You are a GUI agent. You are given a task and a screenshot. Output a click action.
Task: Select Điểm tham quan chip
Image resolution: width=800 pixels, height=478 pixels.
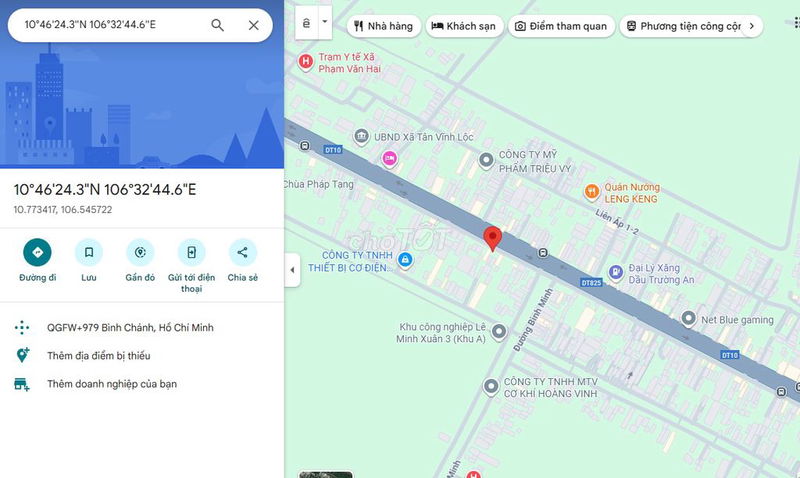click(561, 26)
